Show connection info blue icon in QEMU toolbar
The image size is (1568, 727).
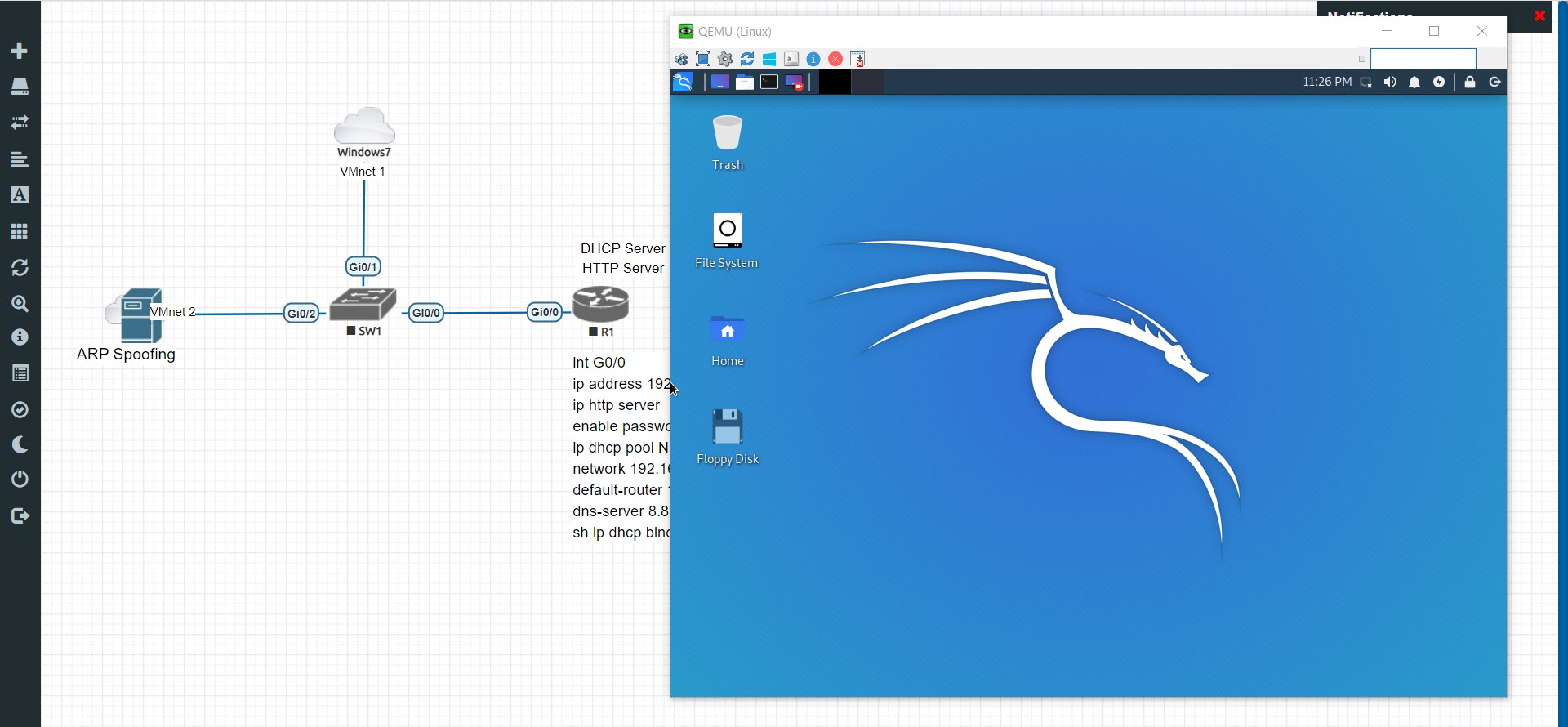pyautogui.click(x=813, y=59)
